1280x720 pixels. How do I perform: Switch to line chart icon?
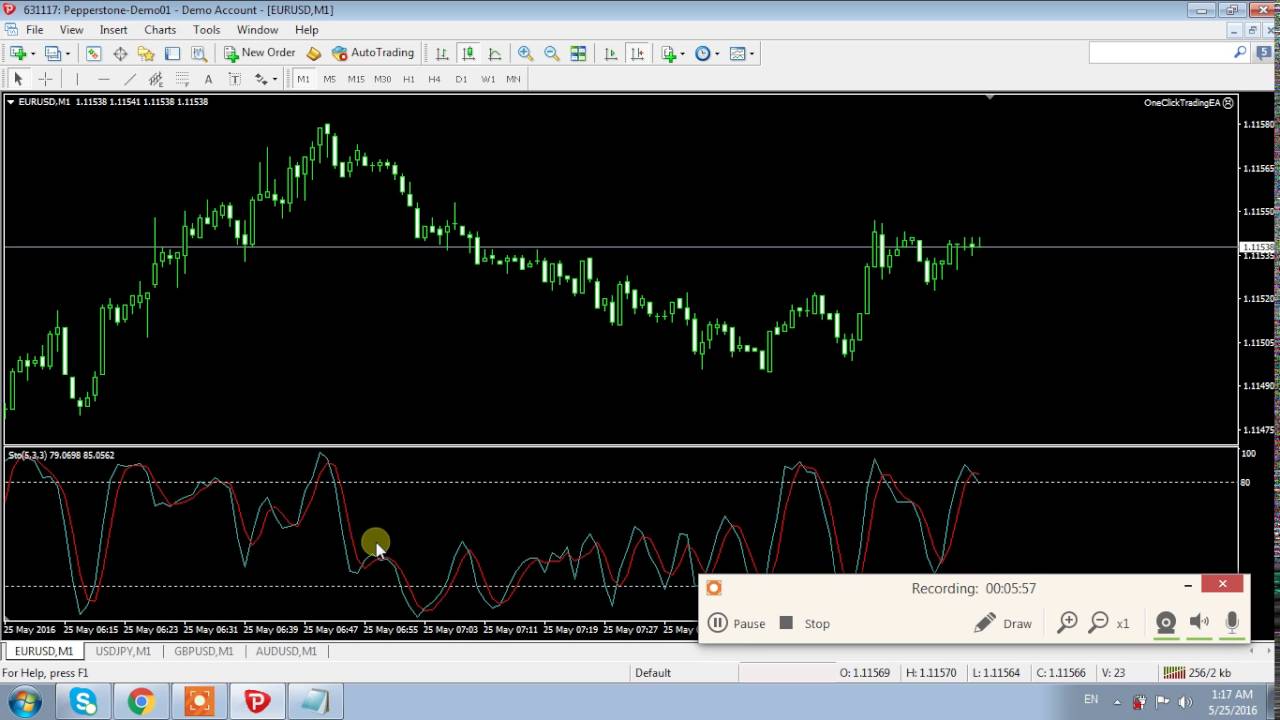[494, 53]
